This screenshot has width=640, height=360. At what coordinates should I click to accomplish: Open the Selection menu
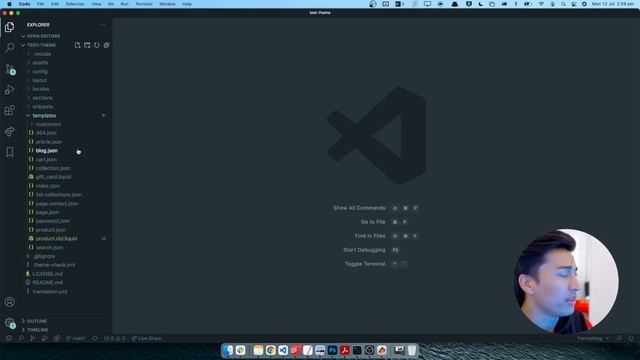[75, 4]
